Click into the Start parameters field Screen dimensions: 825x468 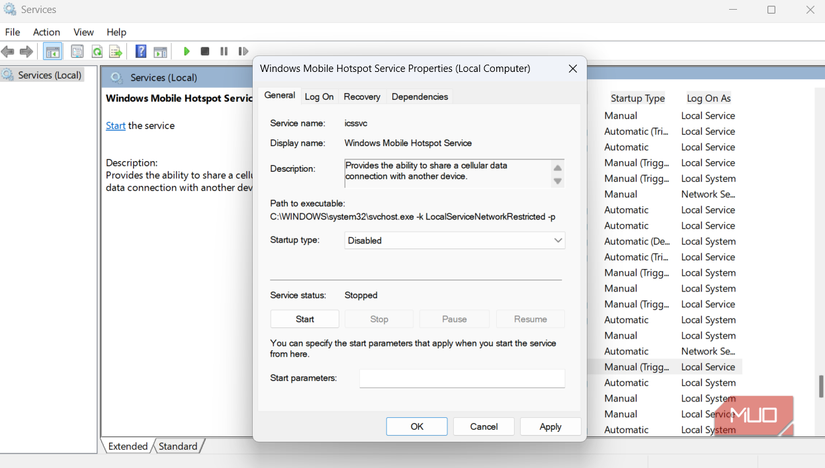tap(462, 378)
